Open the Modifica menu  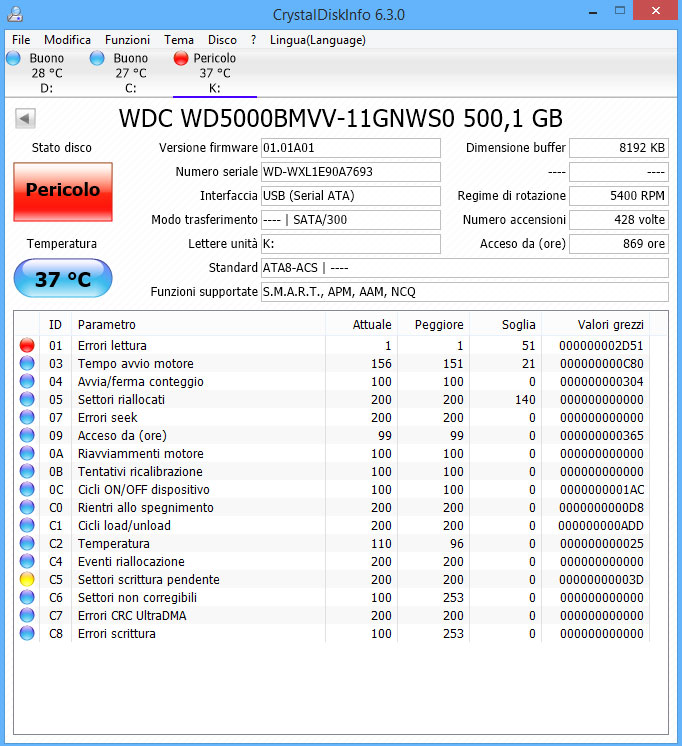[67, 40]
